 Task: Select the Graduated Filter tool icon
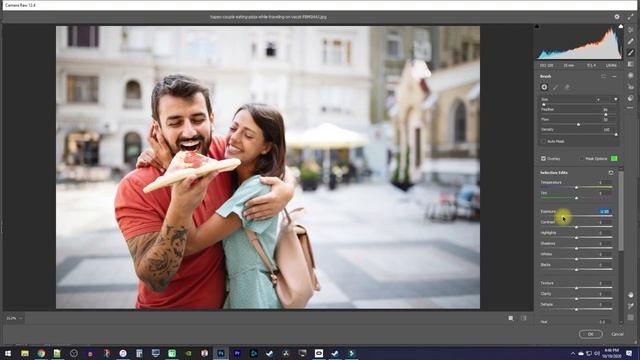631,64
